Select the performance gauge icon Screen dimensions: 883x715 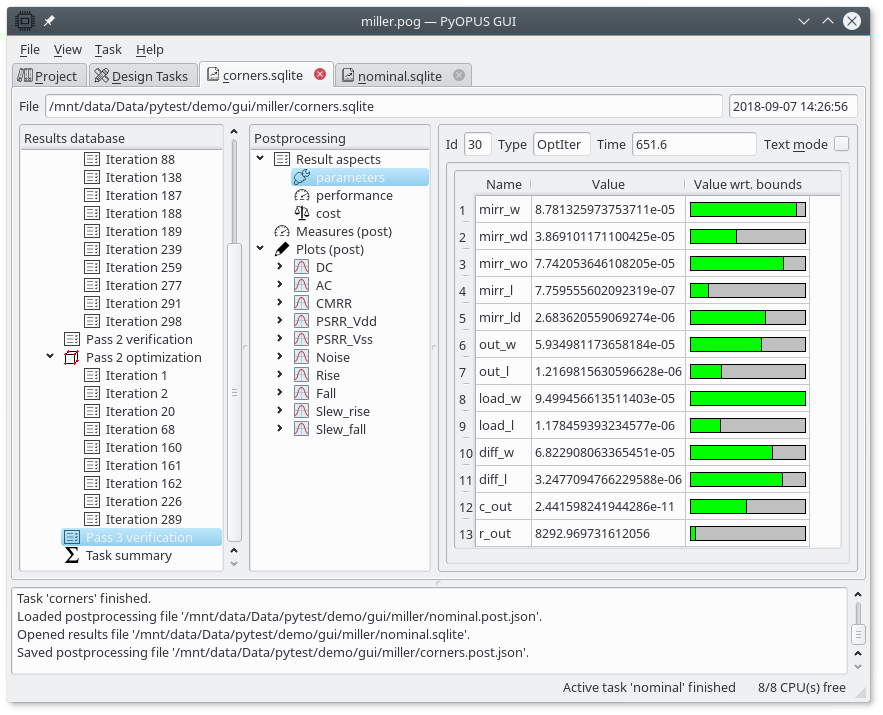(302, 196)
